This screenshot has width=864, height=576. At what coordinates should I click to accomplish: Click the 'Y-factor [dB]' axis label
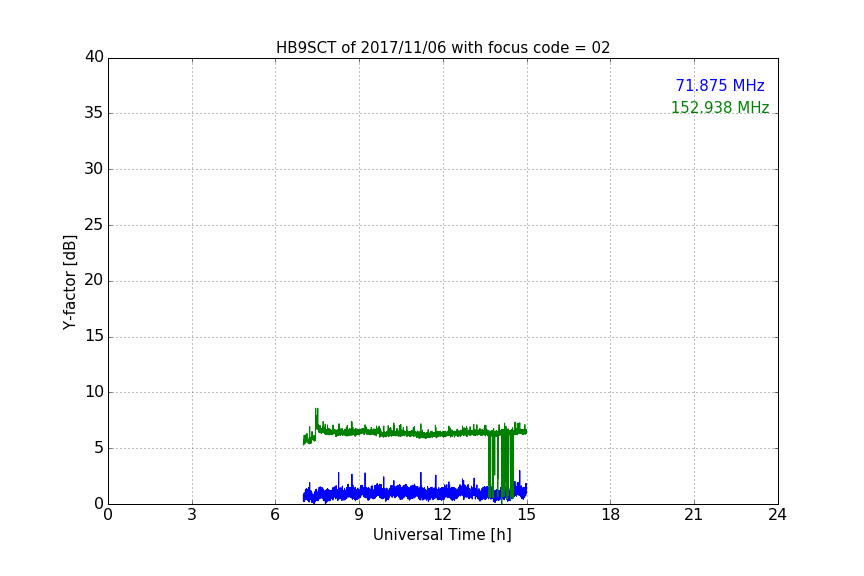click(x=69, y=282)
